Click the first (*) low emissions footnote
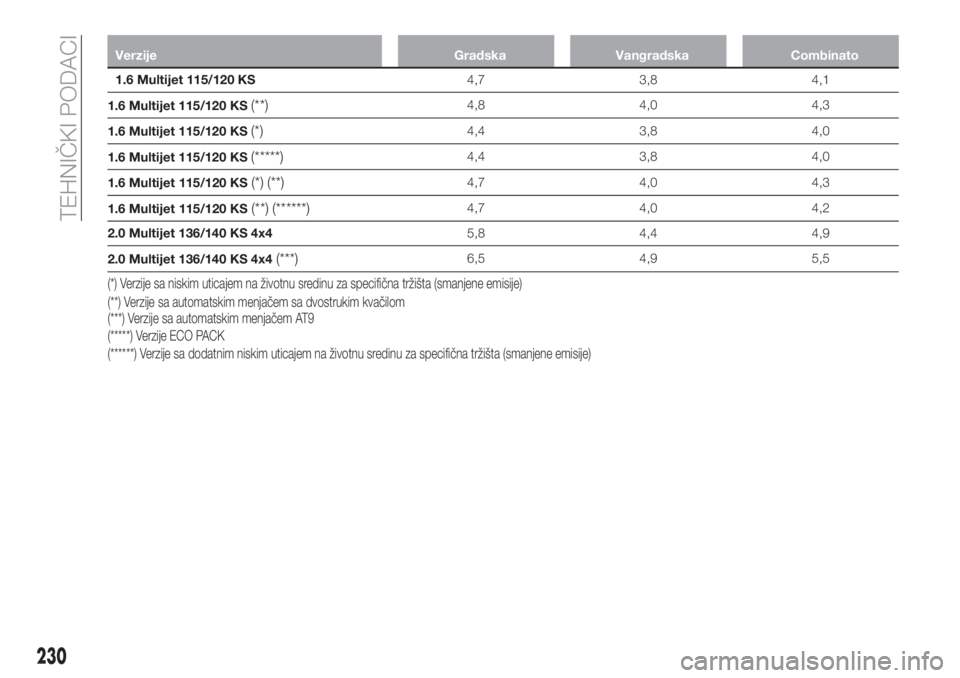Screen dimensions: 960x678 (x=315, y=284)
